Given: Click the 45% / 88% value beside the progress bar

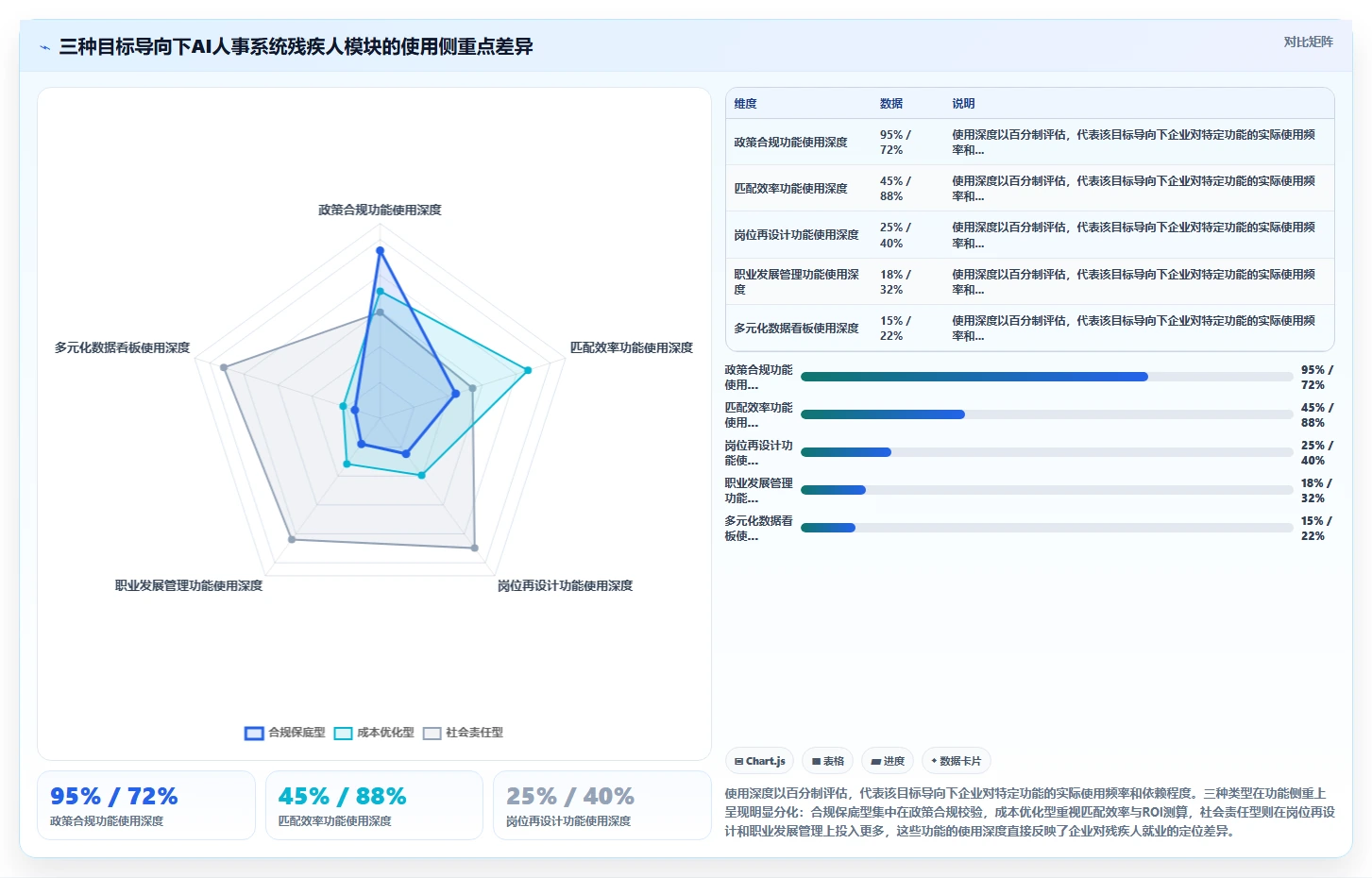Looking at the screenshot, I should click(x=1316, y=415).
